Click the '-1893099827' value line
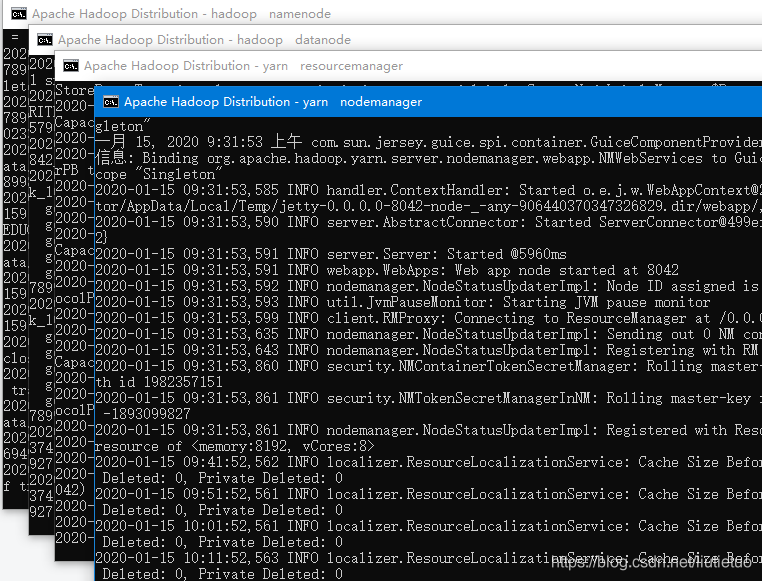Image resolution: width=762 pixels, height=581 pixels. (x=147, y=414)
